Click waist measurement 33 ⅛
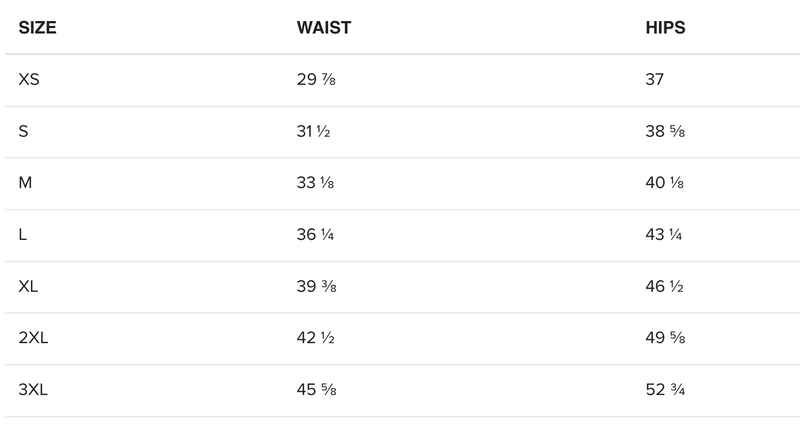The height and width of the screenshot is (428, 800). coord(316,183)
